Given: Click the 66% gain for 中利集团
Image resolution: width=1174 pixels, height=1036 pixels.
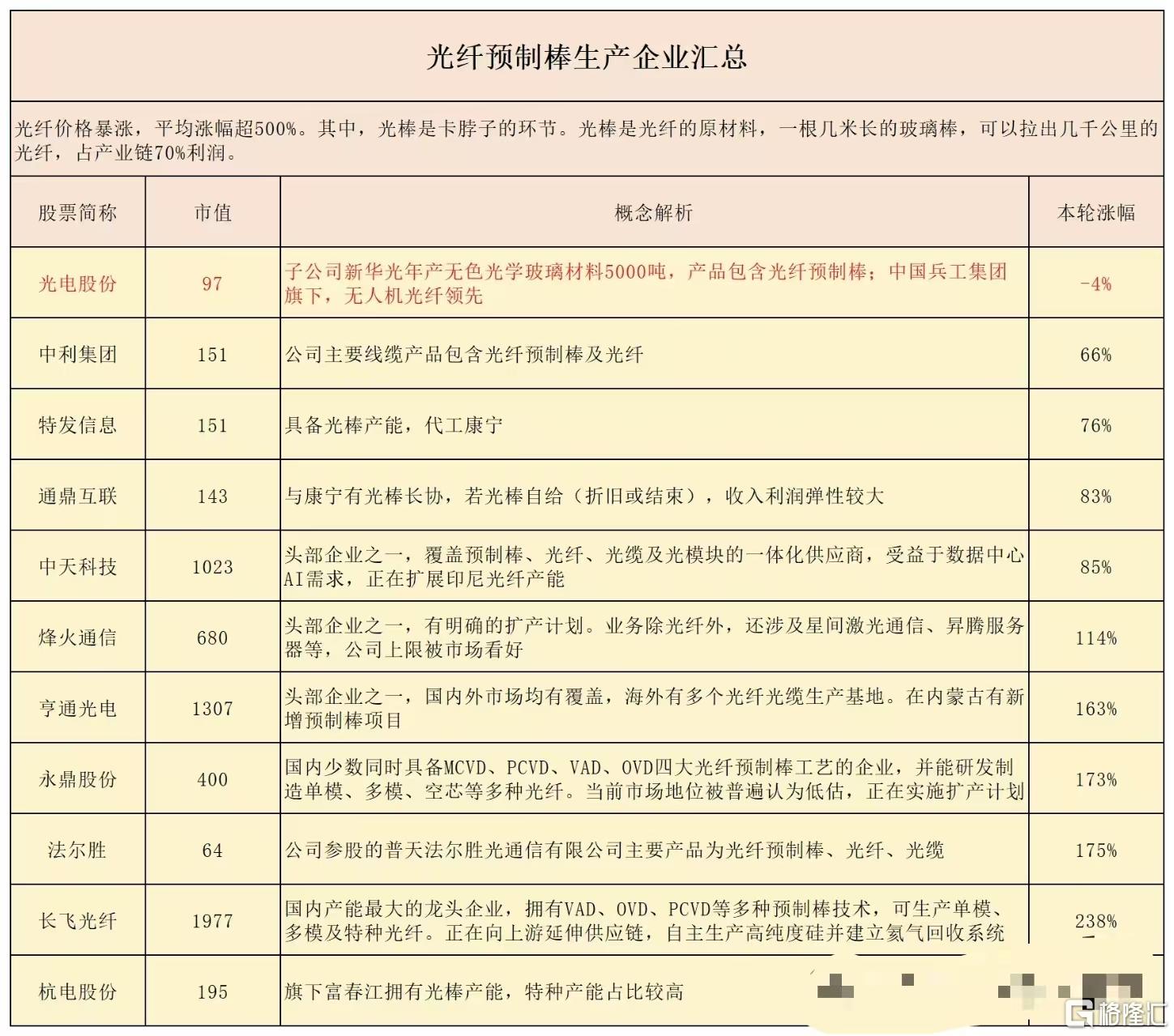Looking at the screenshot, I should click(1096, 355).
